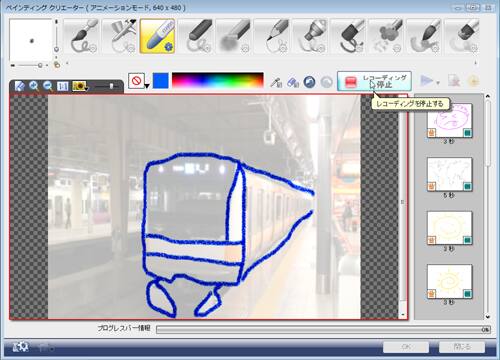Click the undo circular arrow icon
500x360 pixels.
pyautogui.click(x=310, y=82)
